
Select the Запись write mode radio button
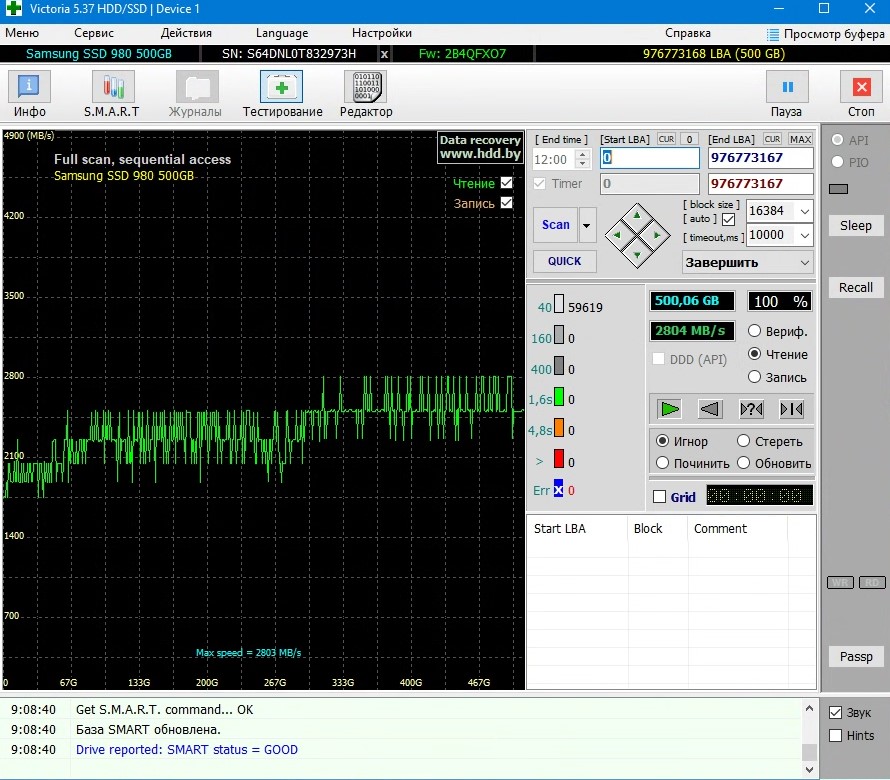tap(754, 376)
